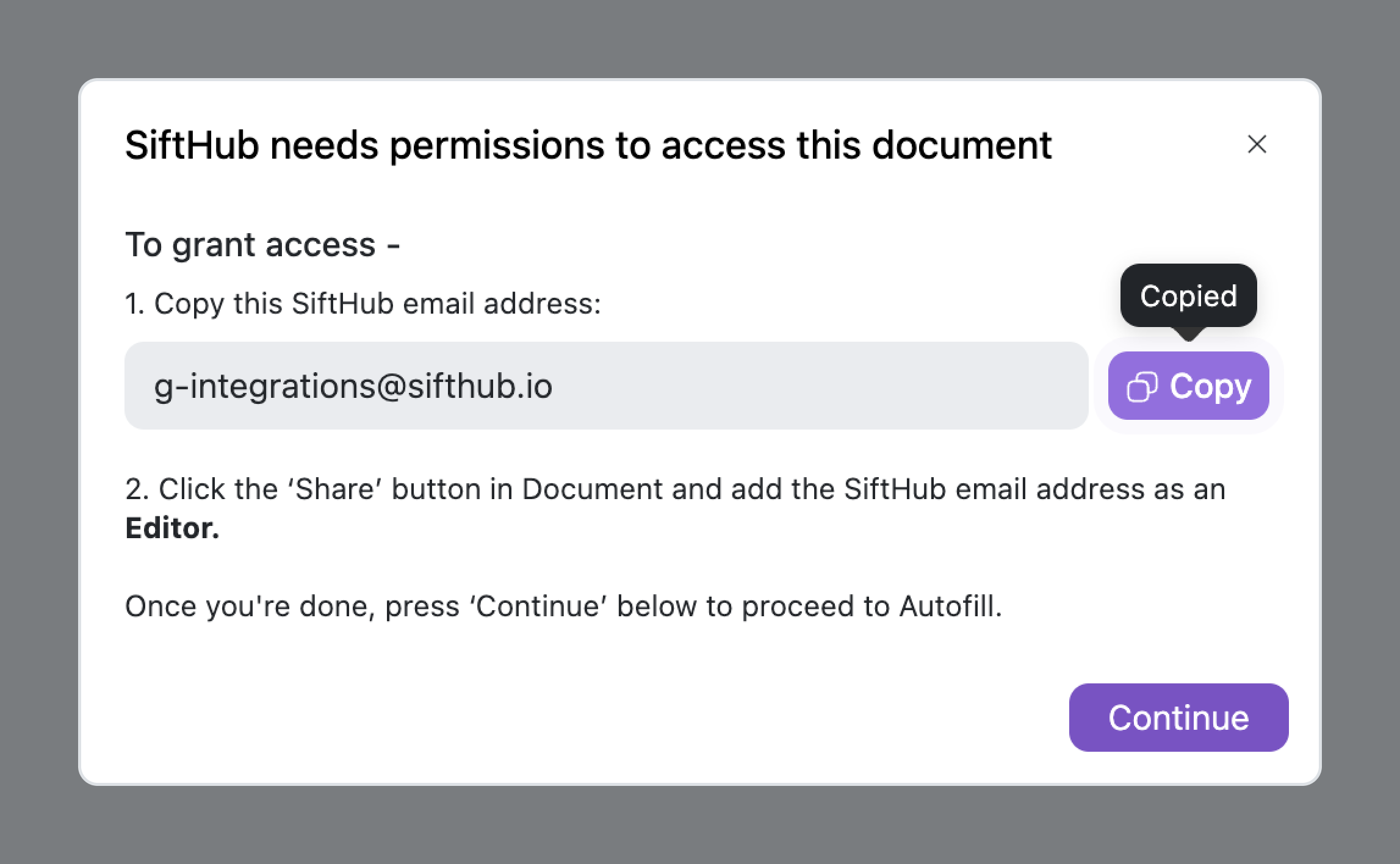
Task: Click the dark backdrop outside the dialog
Action: pyautogui.click(x=699, y=37)
